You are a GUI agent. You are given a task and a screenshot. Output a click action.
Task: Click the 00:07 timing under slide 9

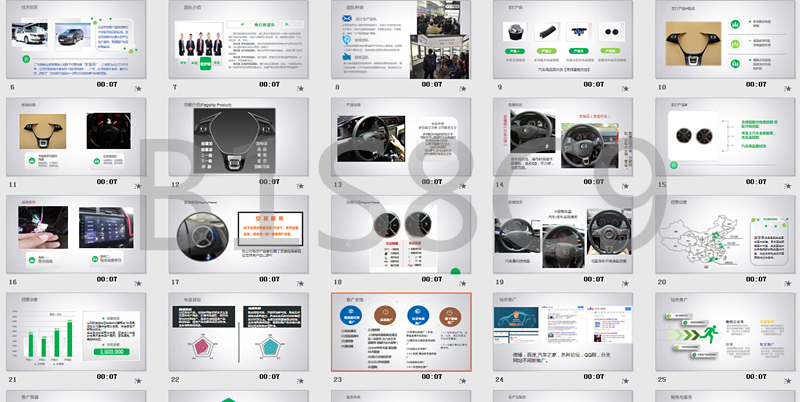click(593, 84)
